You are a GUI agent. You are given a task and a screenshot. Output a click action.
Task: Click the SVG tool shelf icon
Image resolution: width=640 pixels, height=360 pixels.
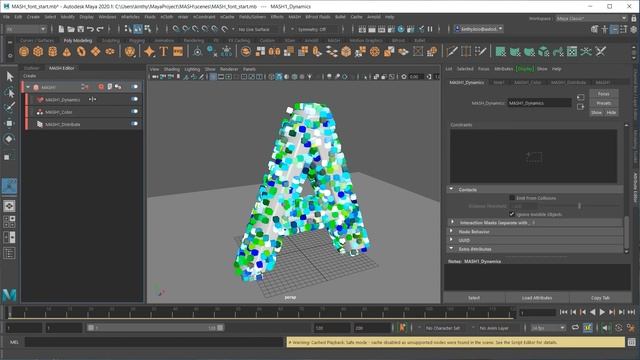point(178,51)
